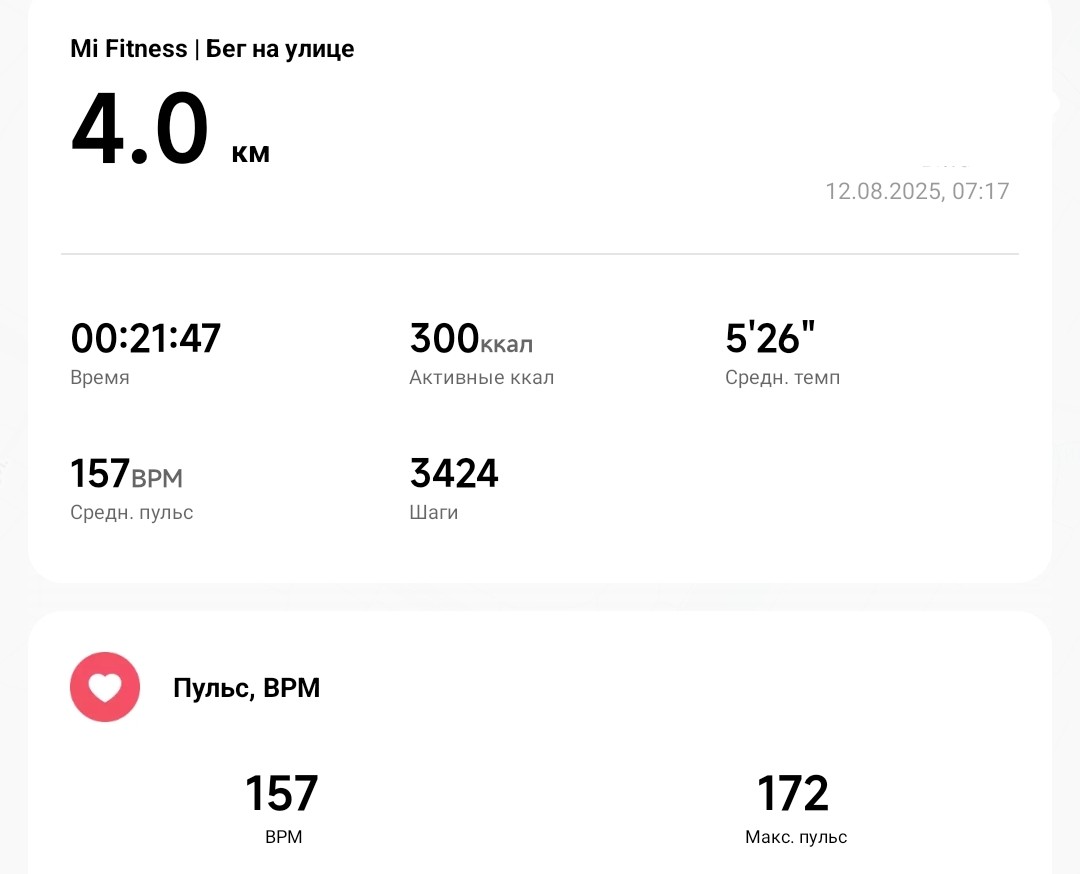Select the 5'26" average pace value
1080x874 pixels.
763,339
